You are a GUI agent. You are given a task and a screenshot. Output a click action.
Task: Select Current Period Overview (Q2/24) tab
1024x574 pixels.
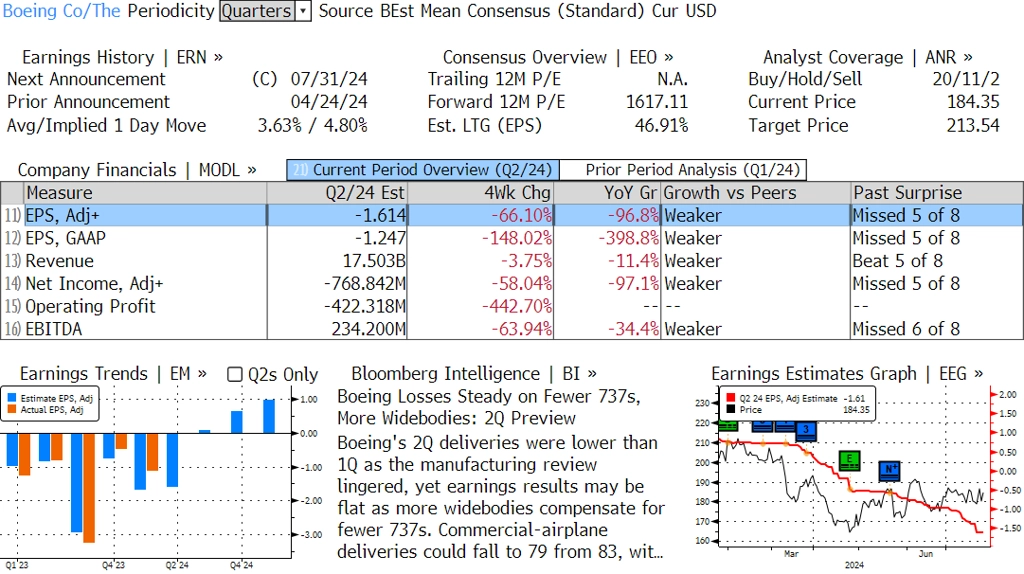[423, 170]
